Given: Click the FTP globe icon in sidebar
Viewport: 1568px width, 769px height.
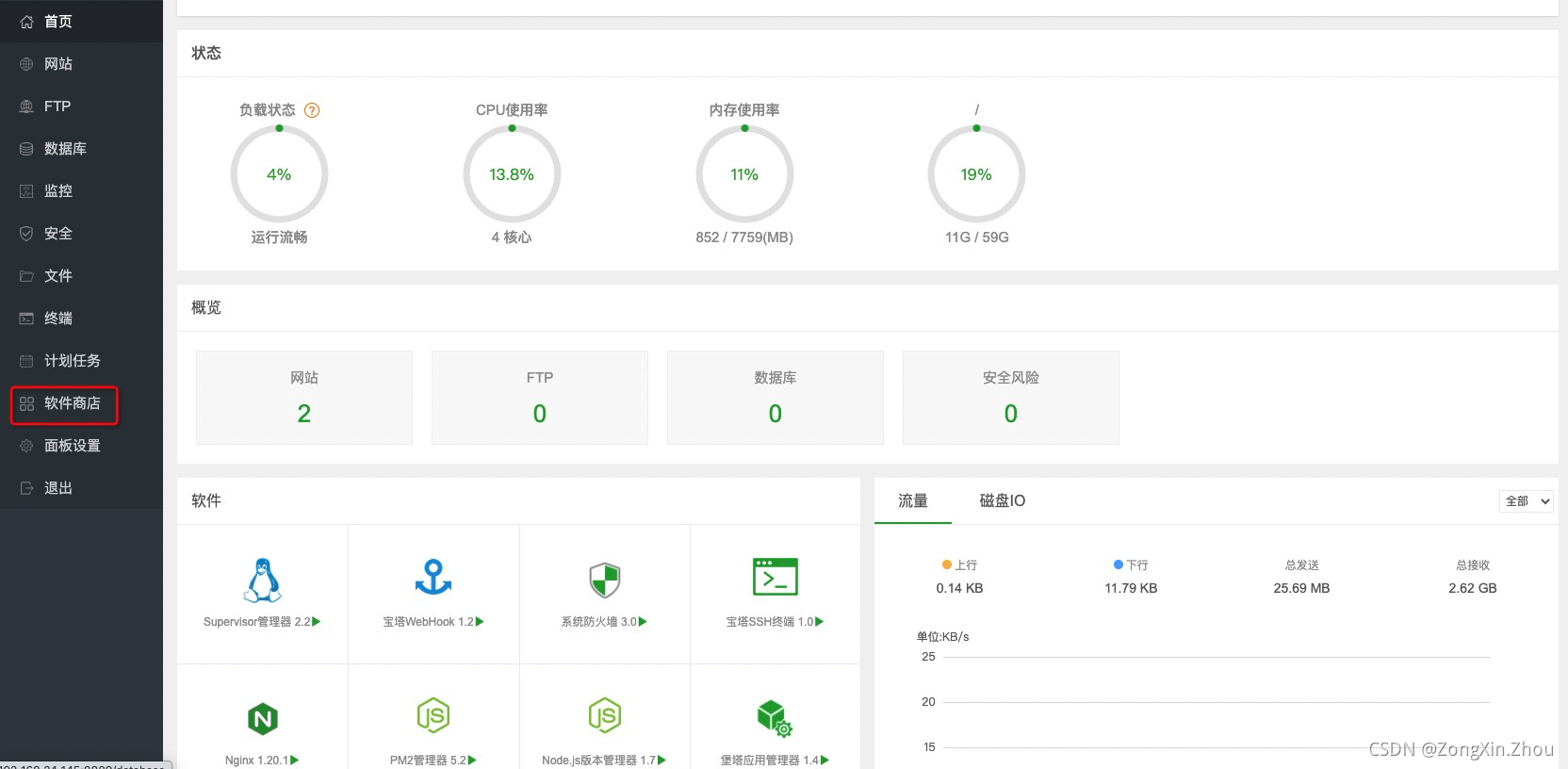Looking at the screenshot, I should point(26,106).
